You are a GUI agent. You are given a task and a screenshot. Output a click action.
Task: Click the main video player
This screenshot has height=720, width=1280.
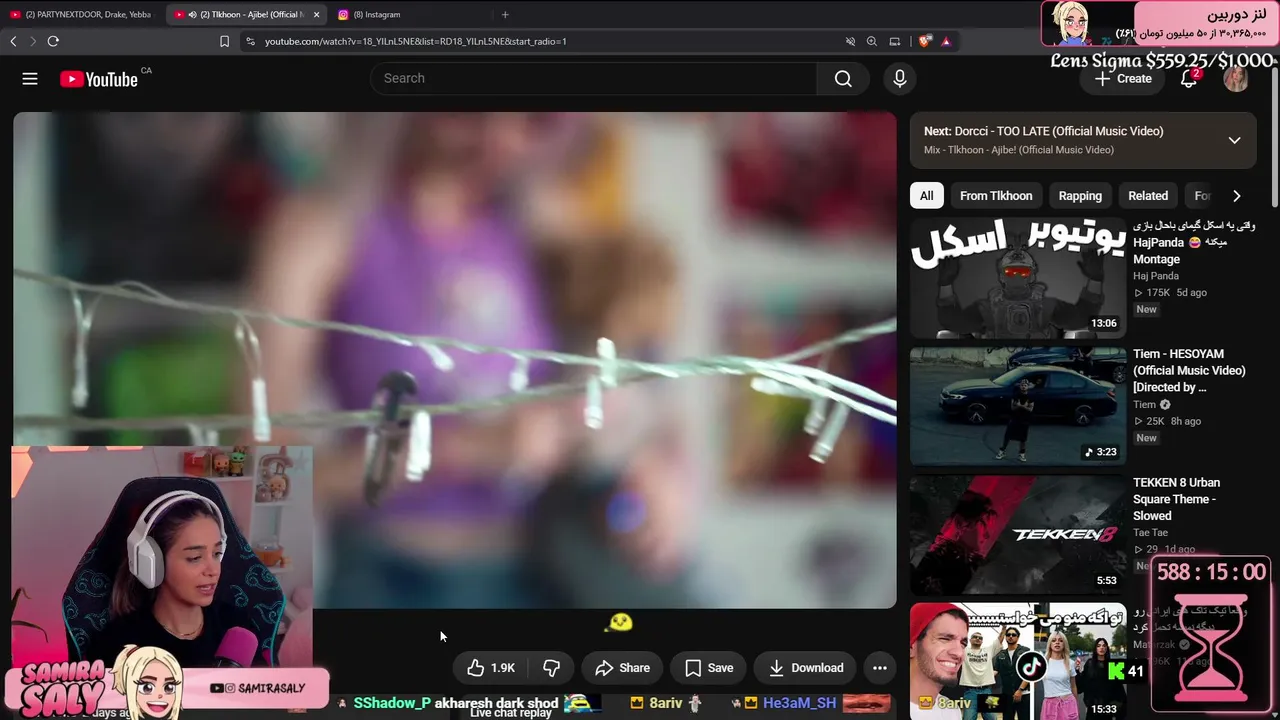(455, 360)
